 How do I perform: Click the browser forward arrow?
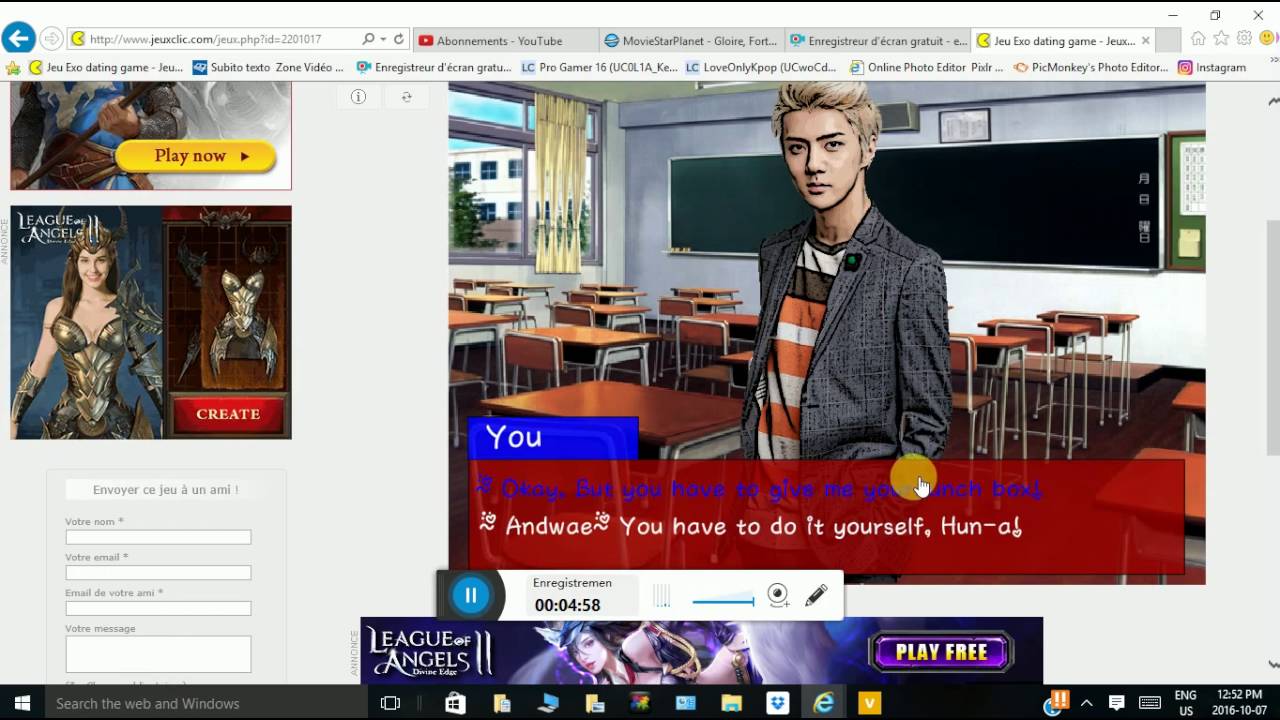point(51,39)
